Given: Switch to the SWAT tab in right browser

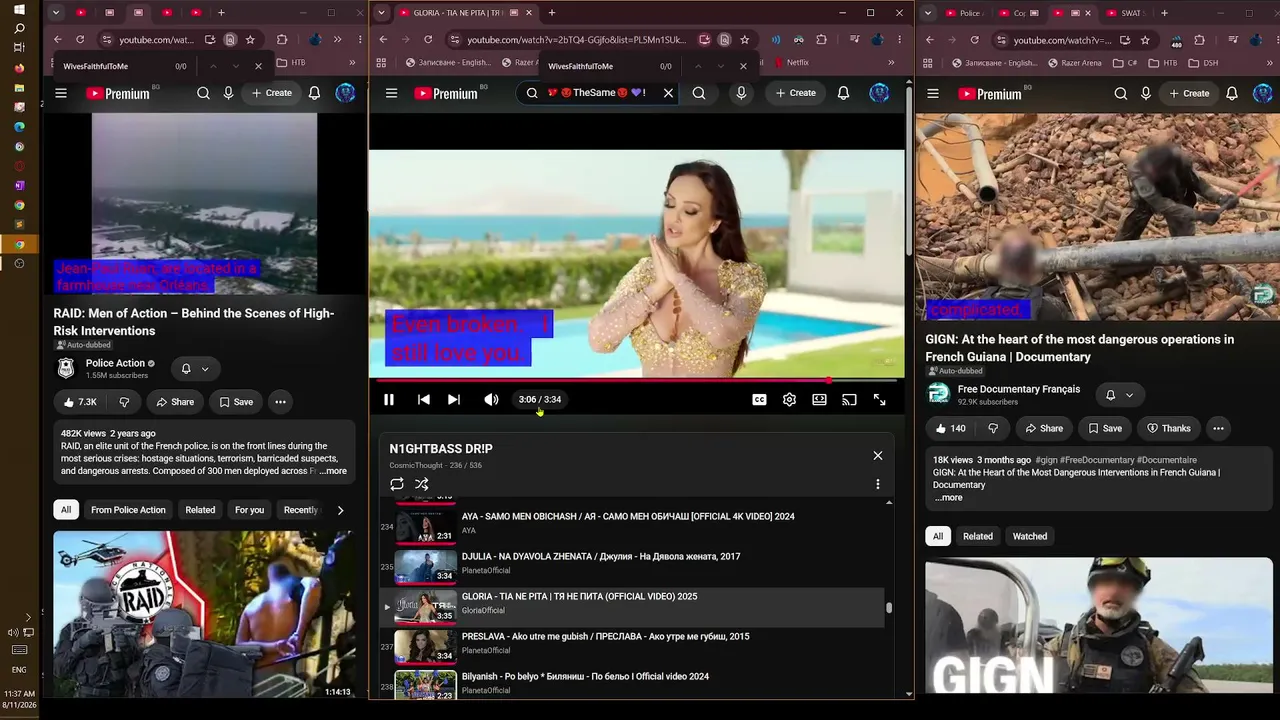Looking at the screenshot, I should coord(1126,13).
